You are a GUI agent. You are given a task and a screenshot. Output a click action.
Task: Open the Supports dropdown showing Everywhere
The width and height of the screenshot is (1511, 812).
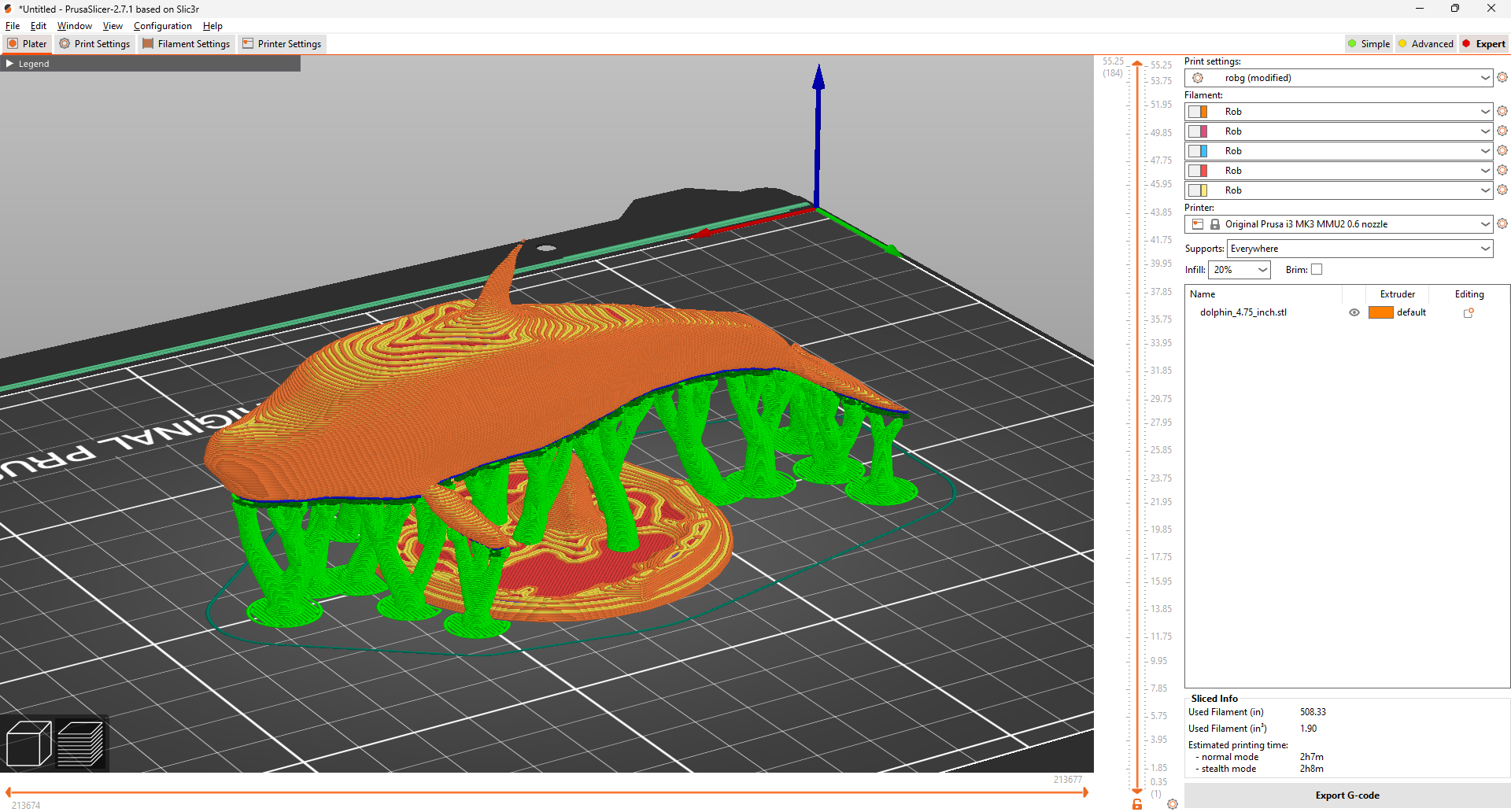[x=1359, y=249]
